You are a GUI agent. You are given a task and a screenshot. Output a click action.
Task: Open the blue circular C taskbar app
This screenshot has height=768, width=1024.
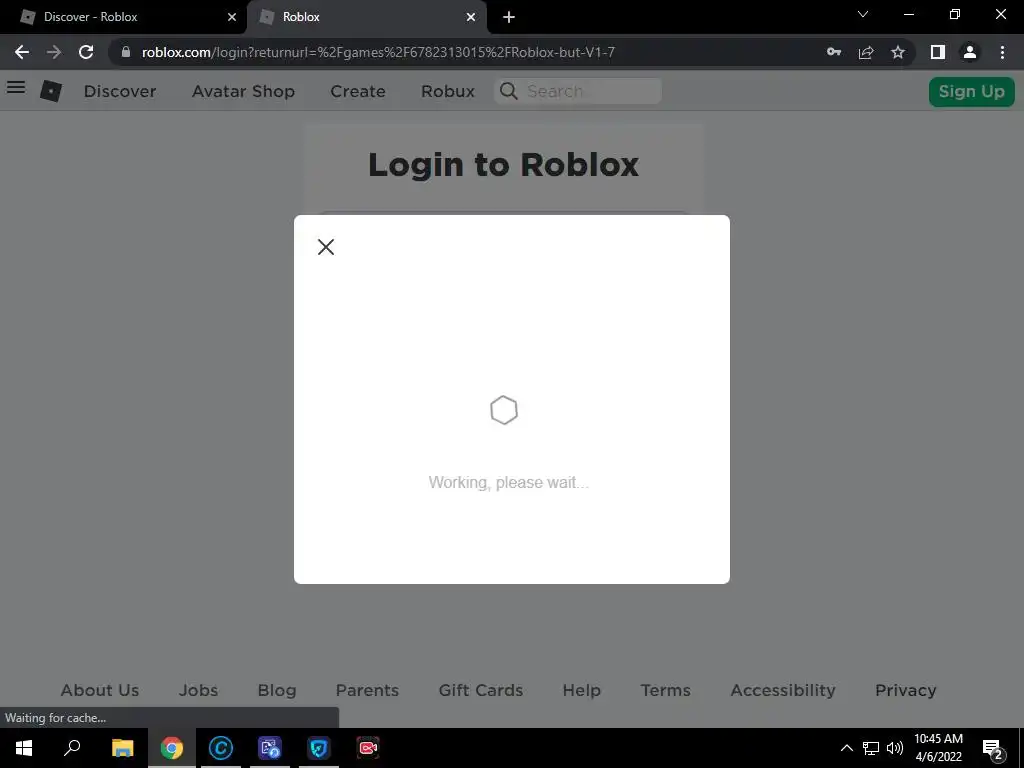pos(221,748)
